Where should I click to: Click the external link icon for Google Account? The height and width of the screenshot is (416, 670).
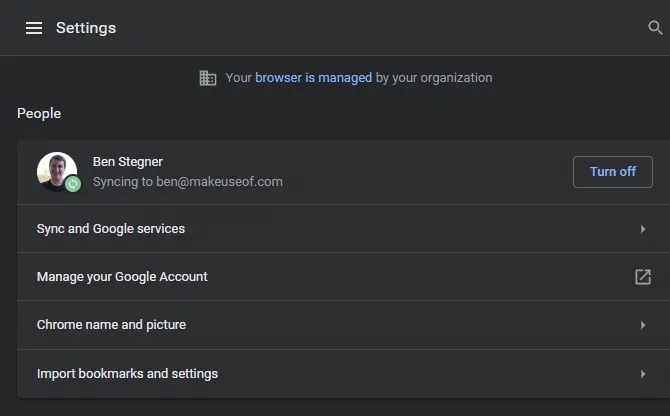[643, 277]
